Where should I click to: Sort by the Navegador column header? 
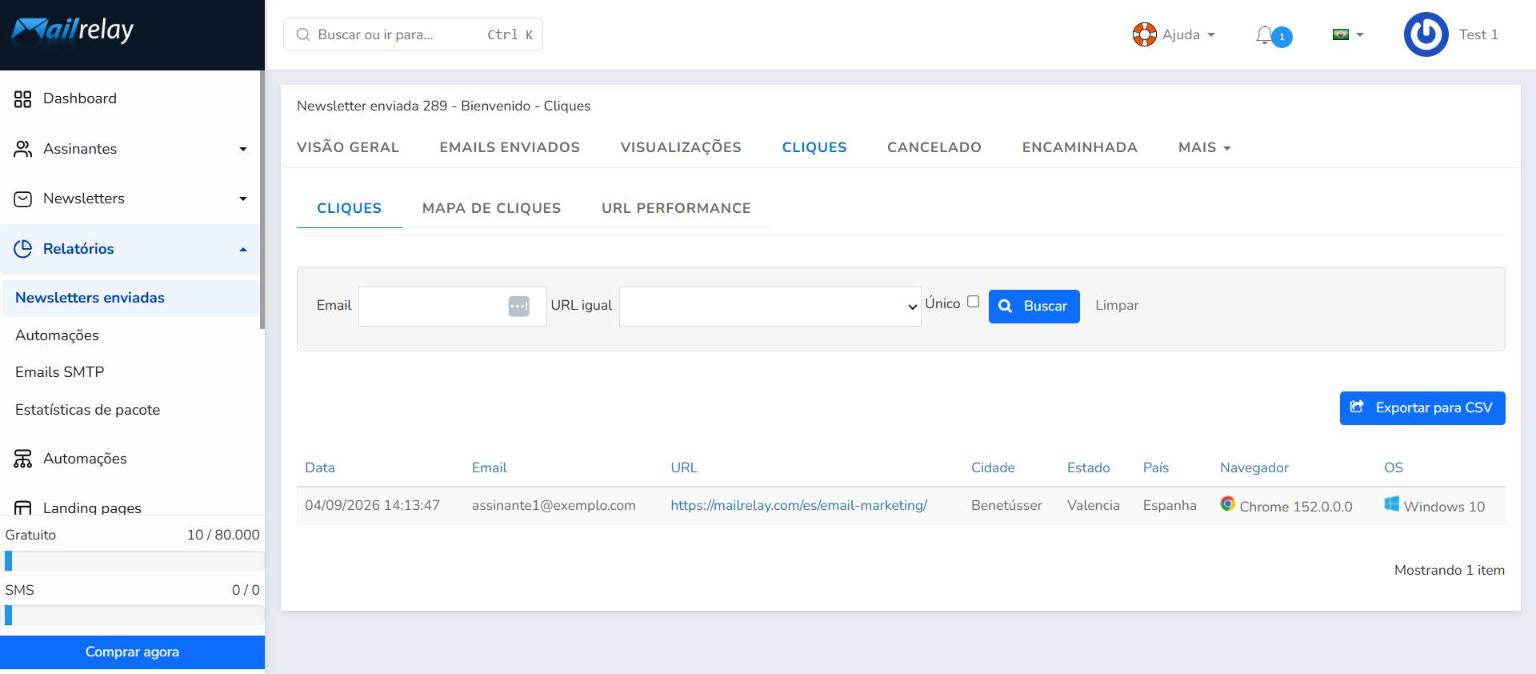(x=1254, y=467)
